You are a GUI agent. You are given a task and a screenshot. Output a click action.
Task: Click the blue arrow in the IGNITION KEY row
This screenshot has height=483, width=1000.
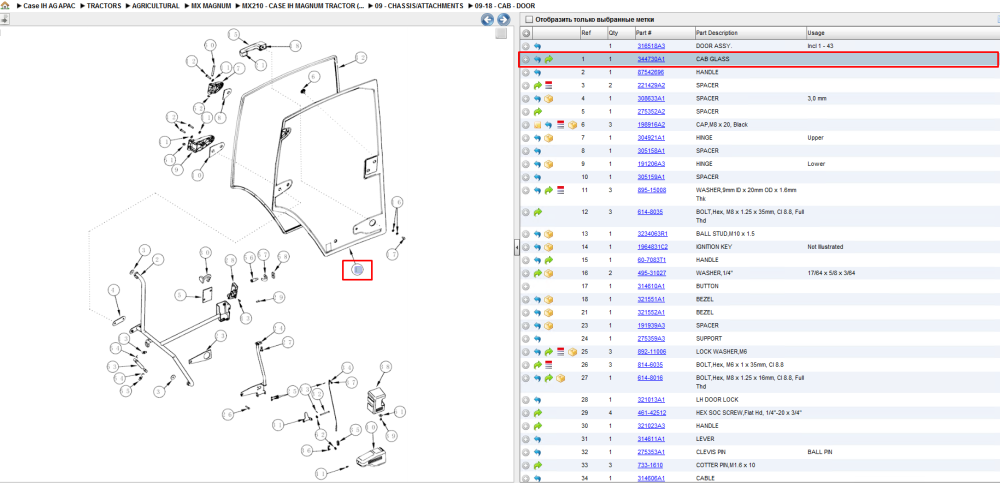pyautogui.click(x=537, y=247)
